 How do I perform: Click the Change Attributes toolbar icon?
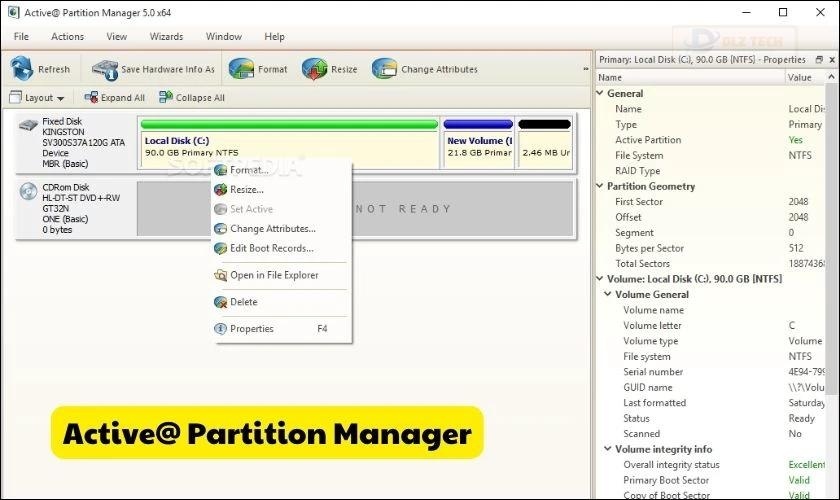point(384,69)
